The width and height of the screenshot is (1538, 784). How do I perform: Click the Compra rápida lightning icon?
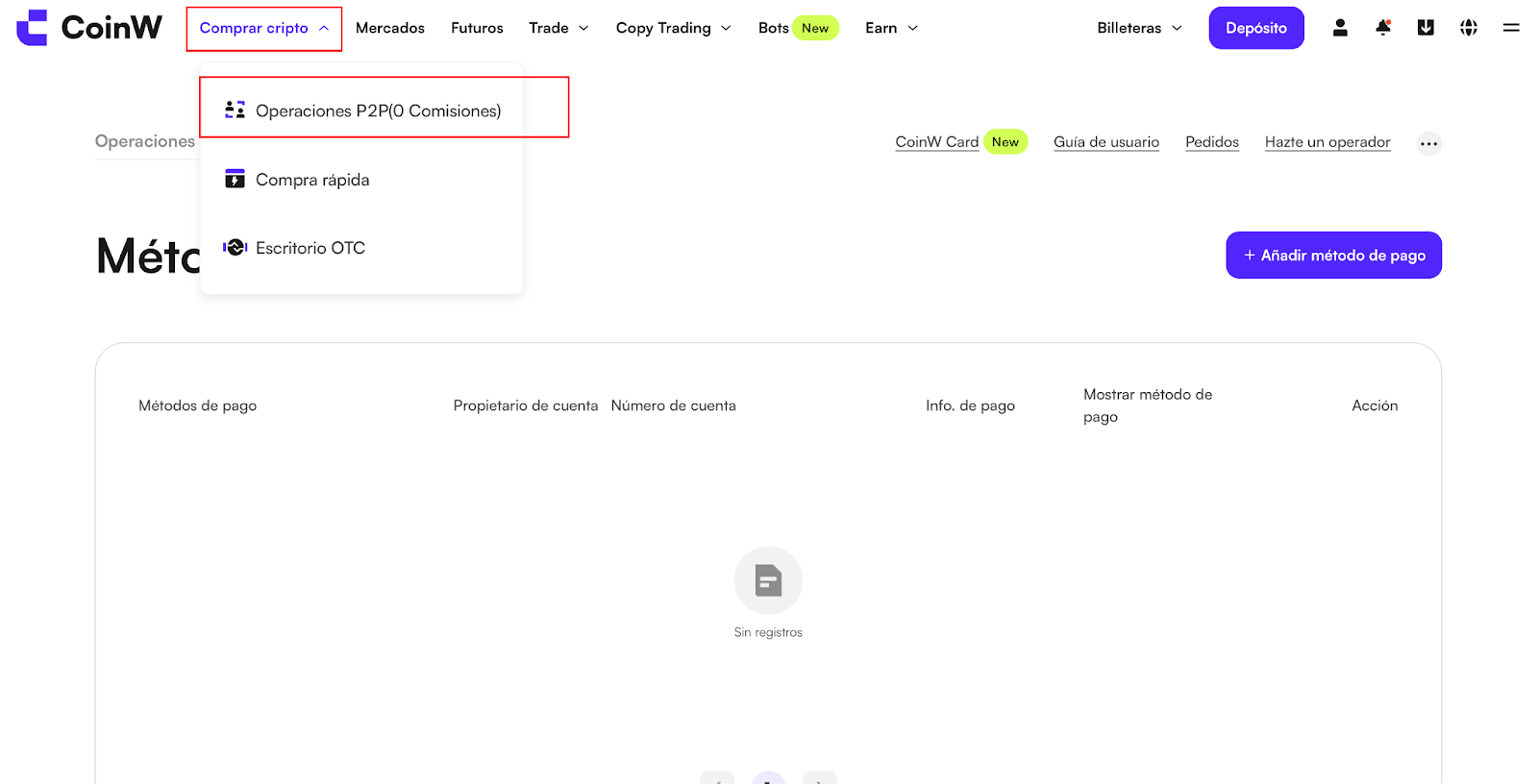[x=235, y=179]
